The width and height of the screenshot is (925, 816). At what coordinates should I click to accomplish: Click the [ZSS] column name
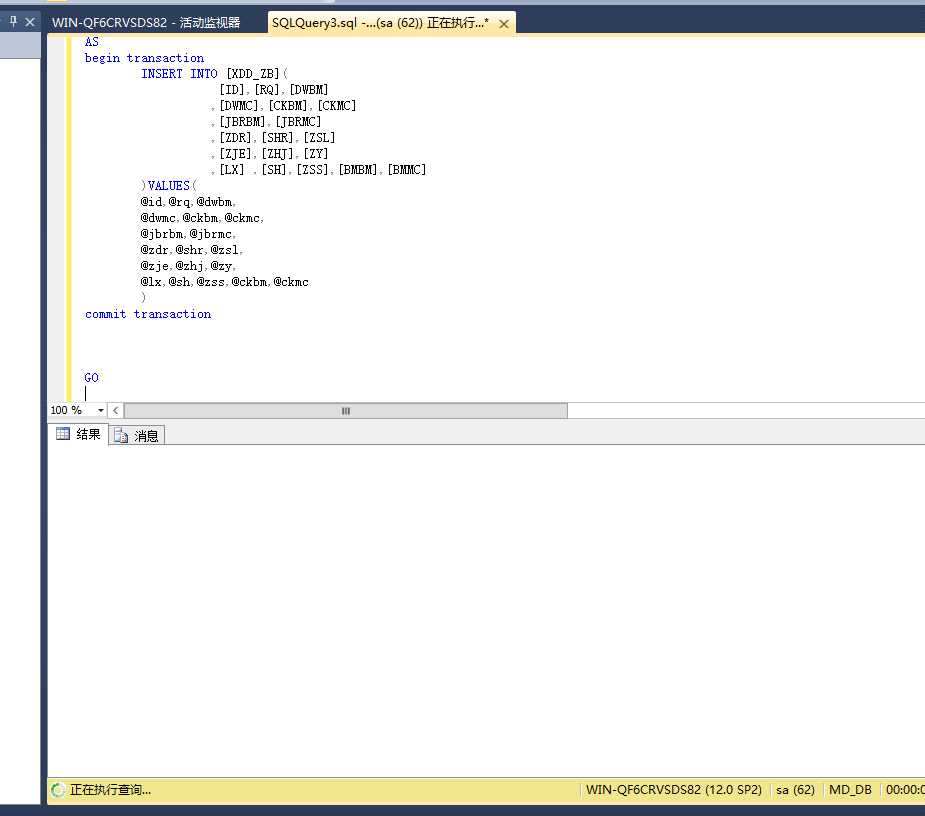(x=313, y=170)
